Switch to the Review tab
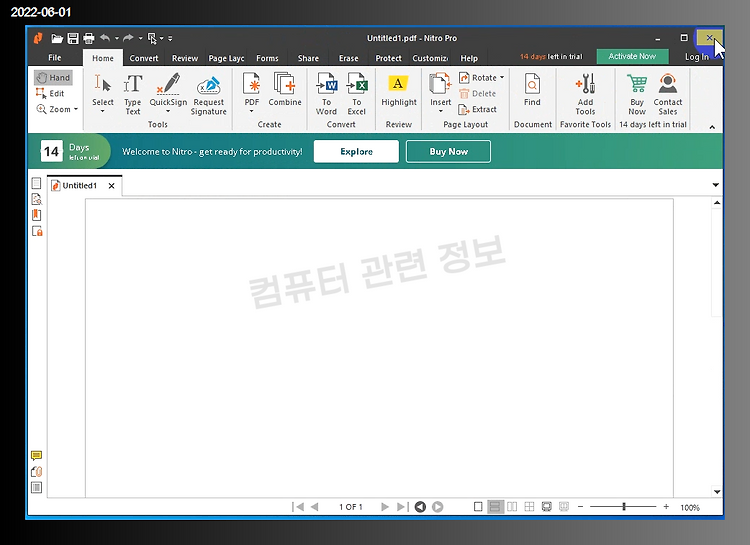Viewport: 750px width, 545px height. tap(185, 58)
